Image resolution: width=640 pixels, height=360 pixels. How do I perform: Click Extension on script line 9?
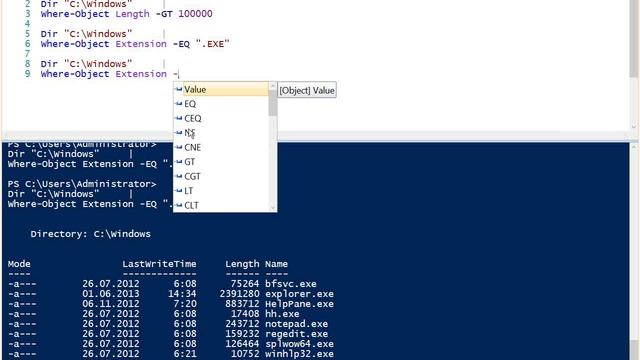(x=141, y=74)
